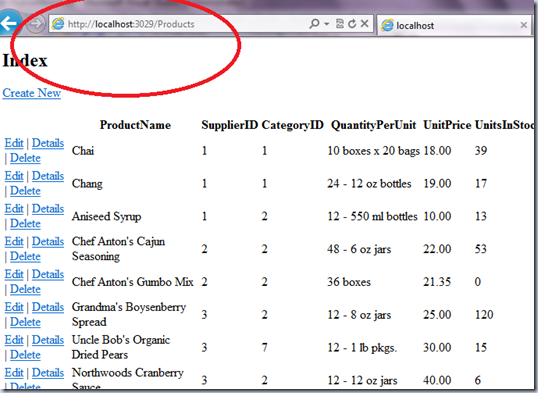Click the 120 units in stock cell
Viewport: 538px width, 393px height.
pyautogui.click(x=484, y=315)
